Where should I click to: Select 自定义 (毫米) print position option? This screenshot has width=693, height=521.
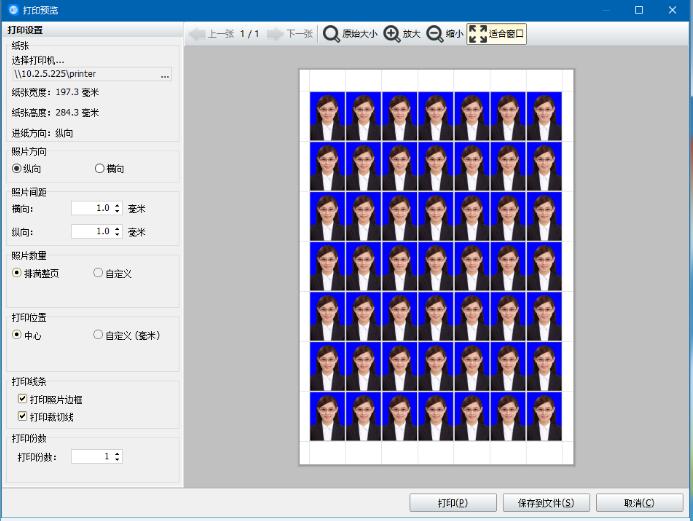pyautogui.click(x=98, y=335)
